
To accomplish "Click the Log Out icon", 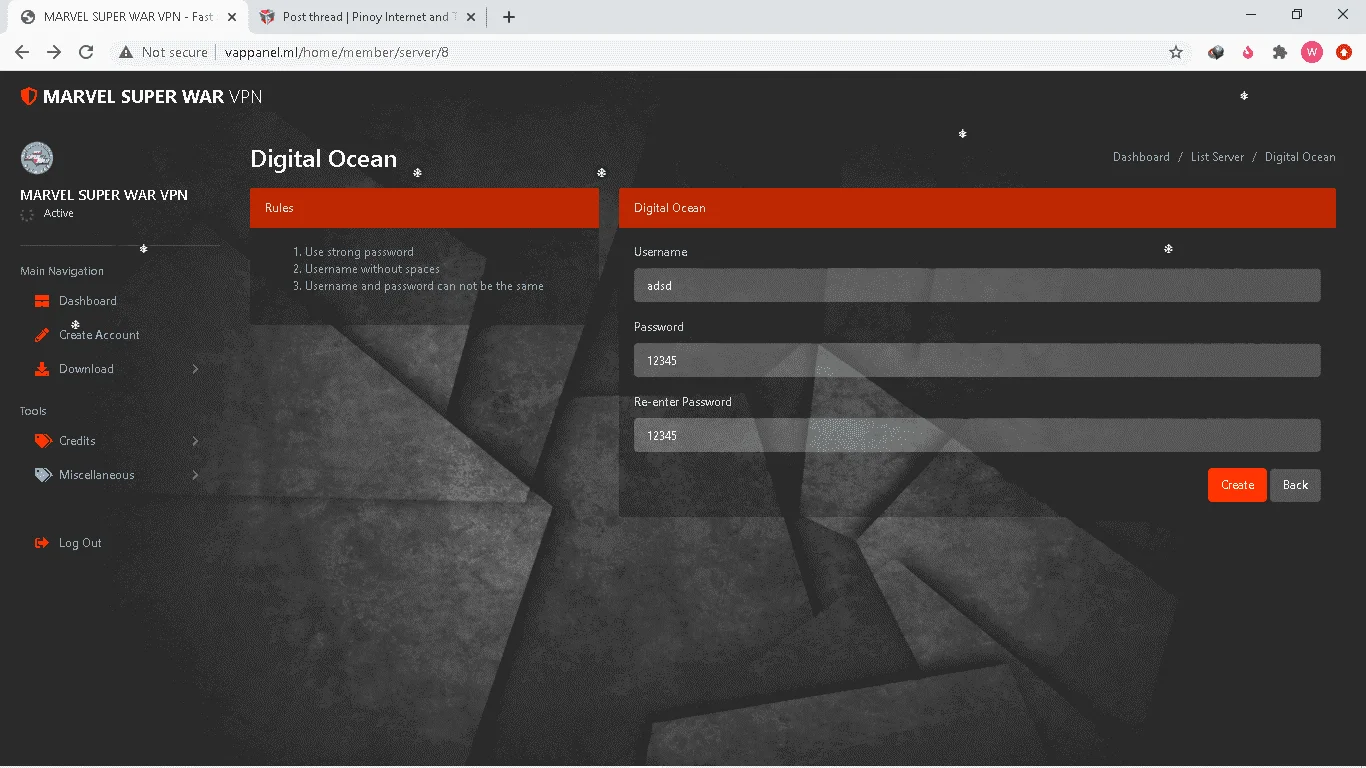I will click(42, 543).
